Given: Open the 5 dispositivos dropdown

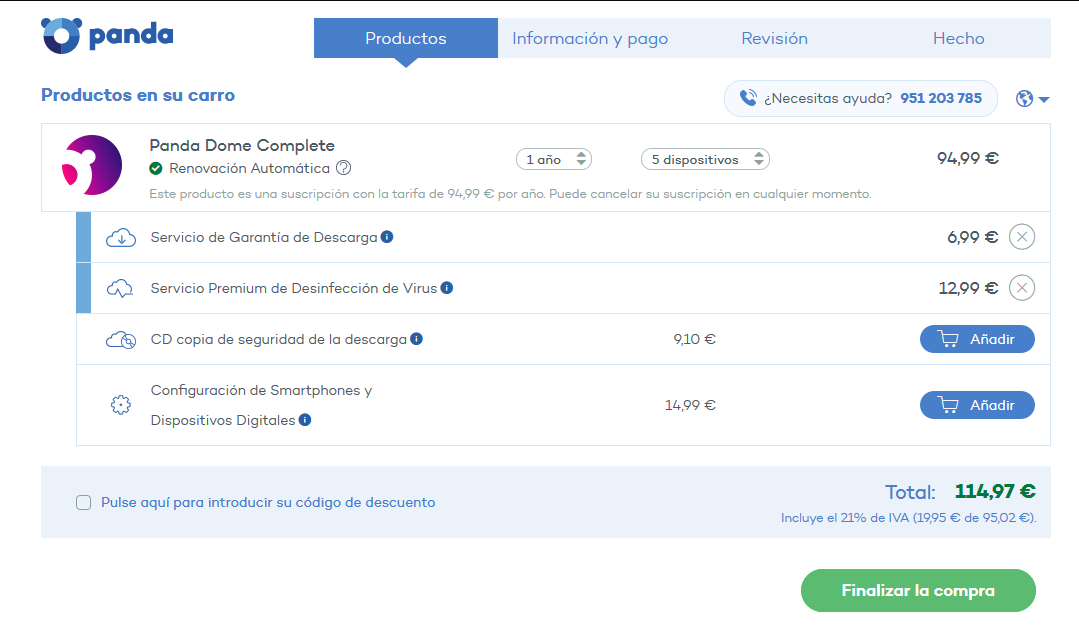Looking at the screenshot, I should (705, 160).
